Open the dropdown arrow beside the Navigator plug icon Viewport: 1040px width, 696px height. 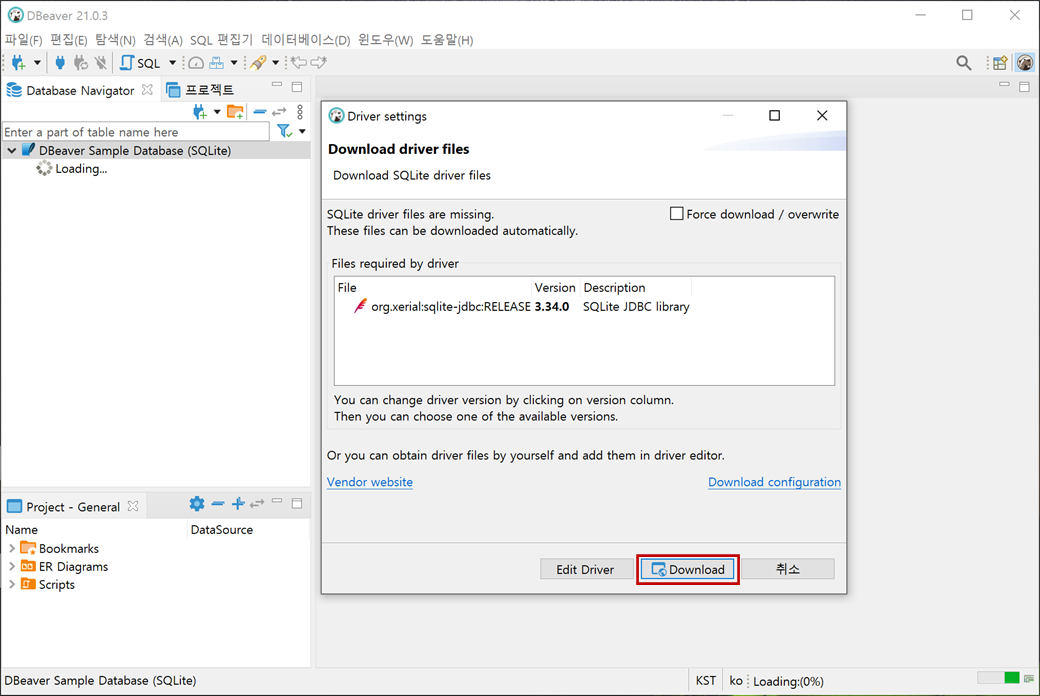[217, 112]
